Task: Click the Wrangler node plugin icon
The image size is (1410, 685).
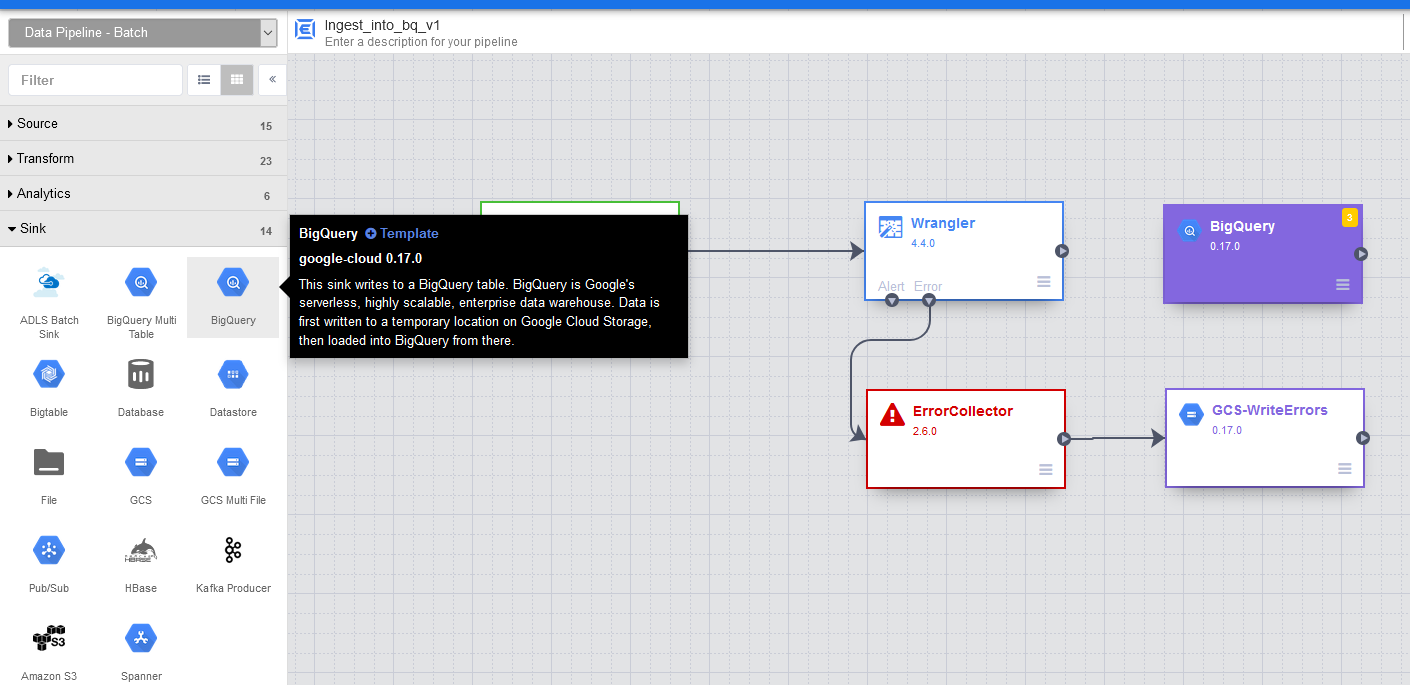Action: (x=890, y=227)
